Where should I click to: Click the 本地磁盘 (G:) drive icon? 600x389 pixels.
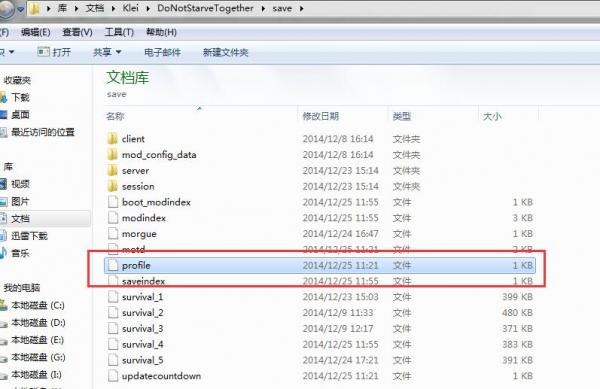point(3,358)
